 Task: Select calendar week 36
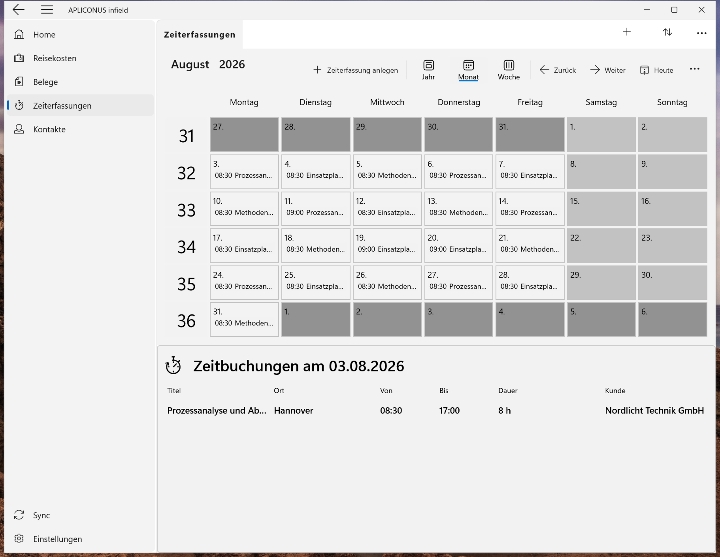click(186, 321)
